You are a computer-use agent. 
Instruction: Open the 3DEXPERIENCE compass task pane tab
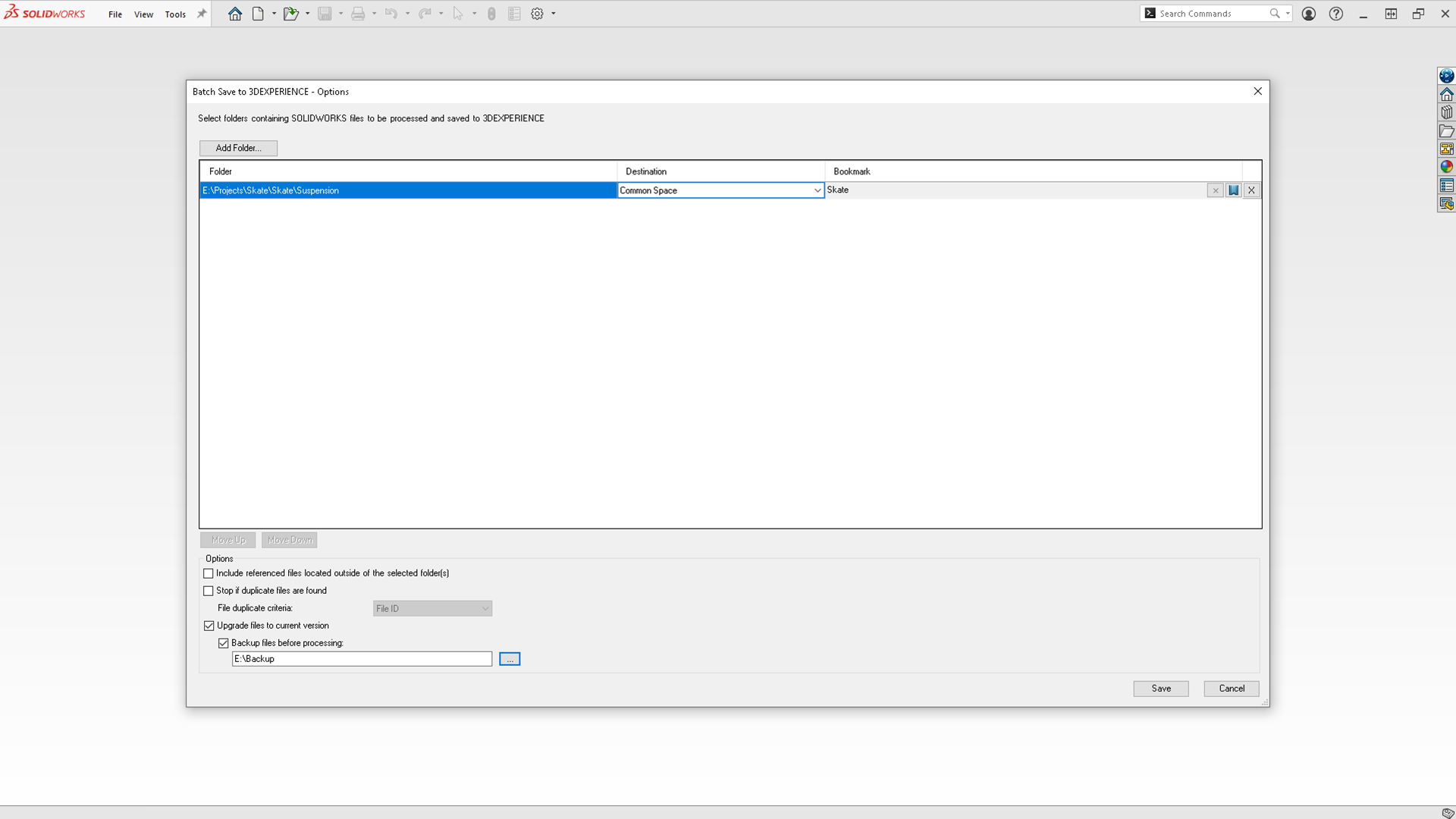(x=1446, y=76)
